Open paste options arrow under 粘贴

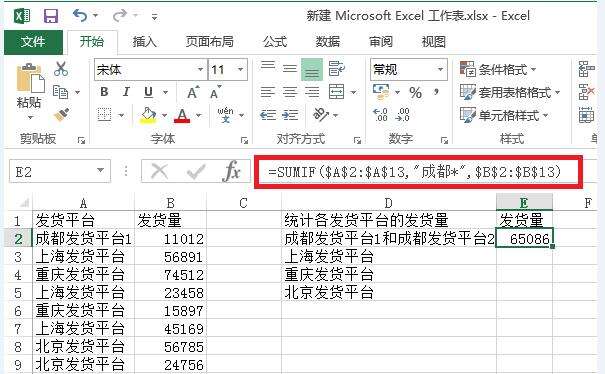(30, 117)
